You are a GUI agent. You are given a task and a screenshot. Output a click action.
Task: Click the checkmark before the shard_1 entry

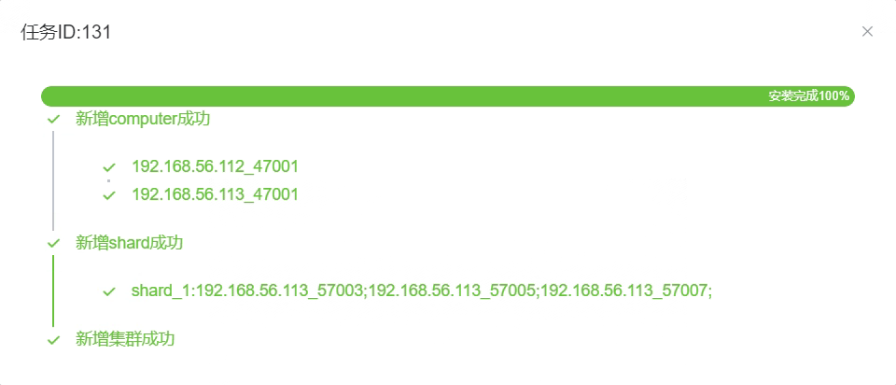[x=109, y=292]
